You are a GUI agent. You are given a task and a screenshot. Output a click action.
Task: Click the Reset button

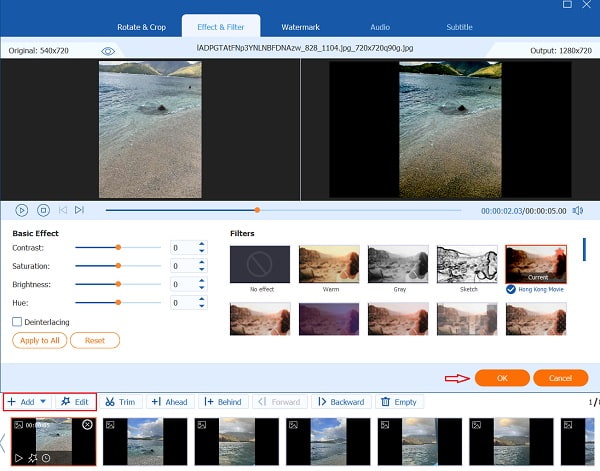(x=95, y=341)
